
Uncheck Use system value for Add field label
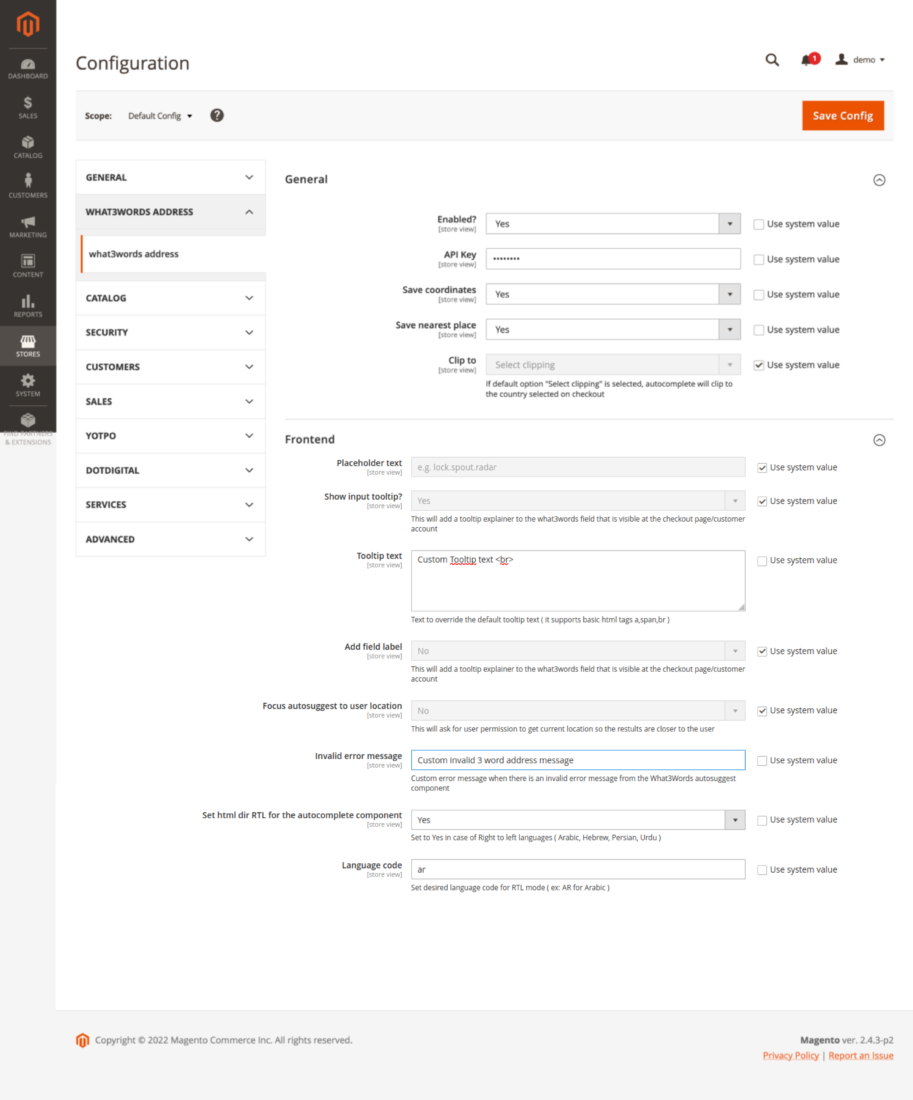click(x=762, y=652)
